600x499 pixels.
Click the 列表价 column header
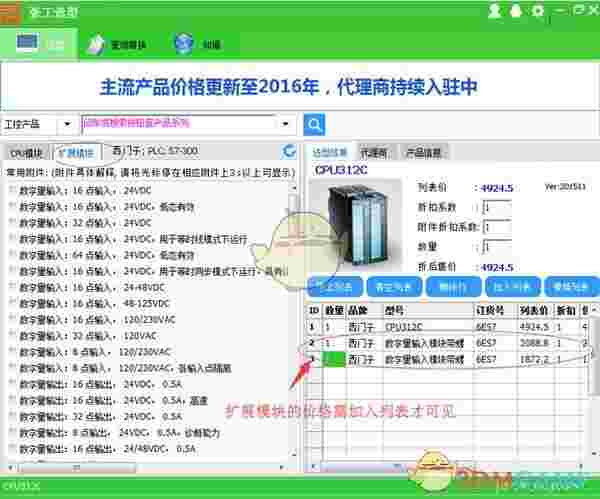pyautogui.click(x=536, y=310)
